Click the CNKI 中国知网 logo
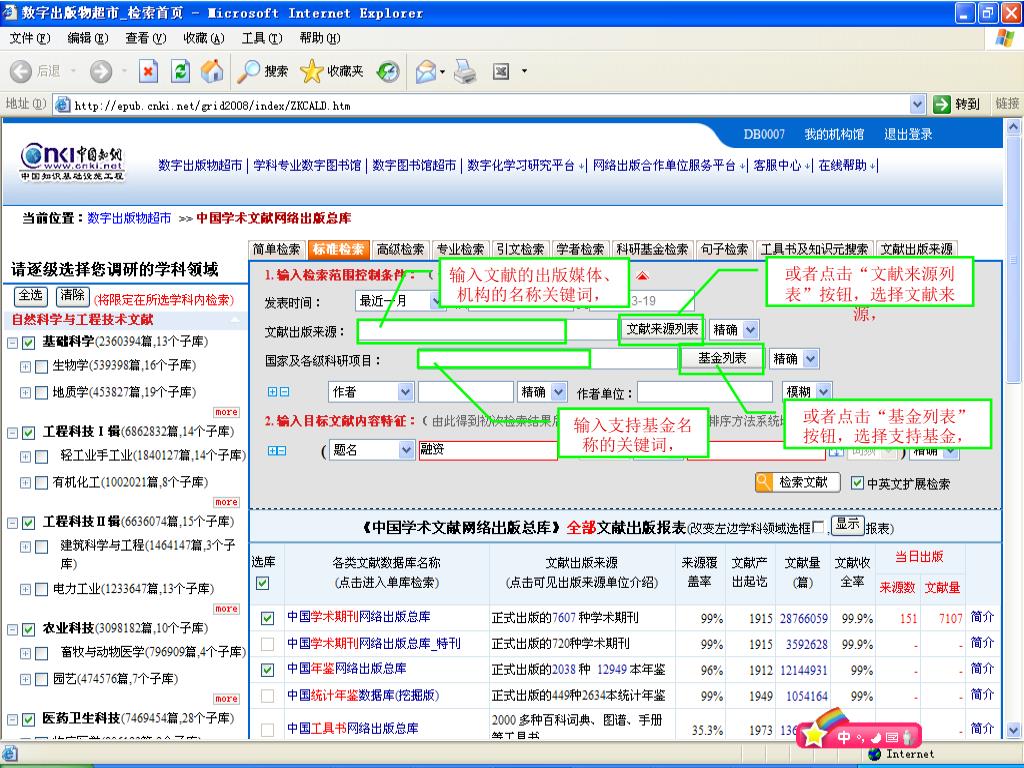The height and width of the screenshot is (768, 1024). point(72,162)
